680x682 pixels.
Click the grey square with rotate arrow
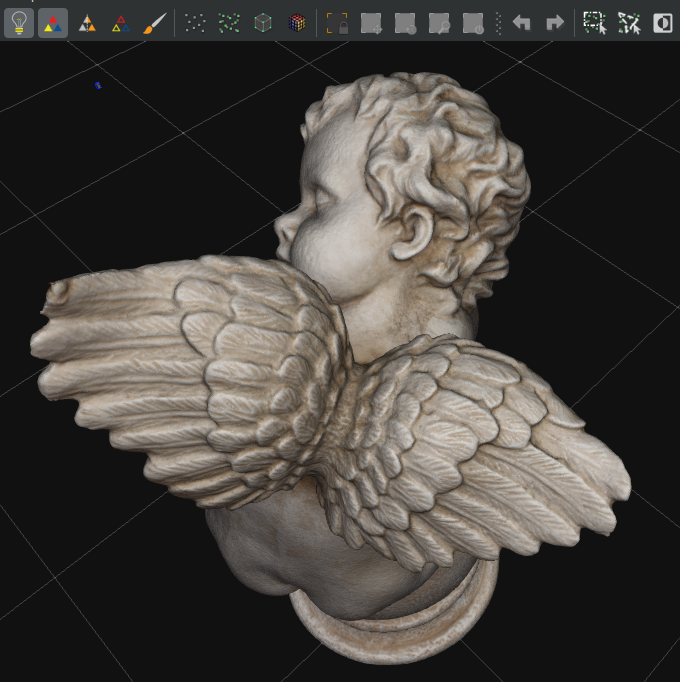pyautogui.click(x=405, y=23)
